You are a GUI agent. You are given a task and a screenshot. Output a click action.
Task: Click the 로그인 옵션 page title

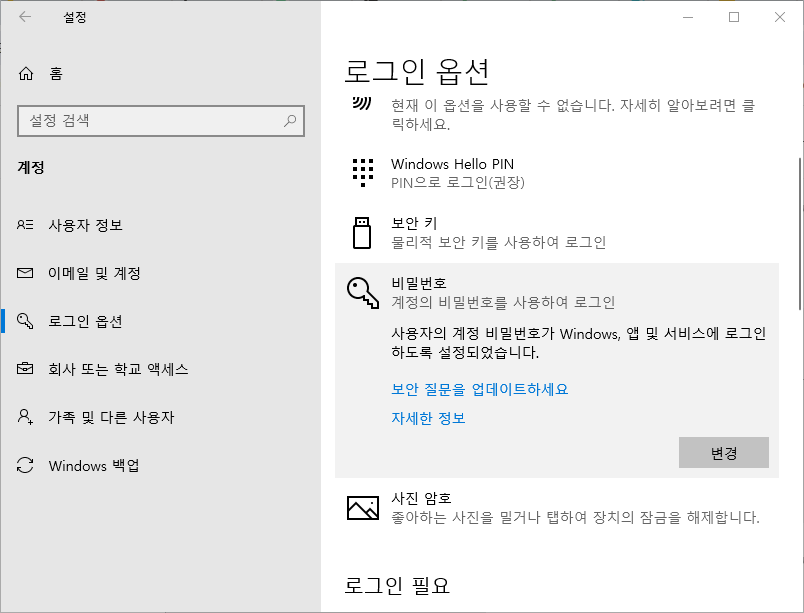coord(416,71)
